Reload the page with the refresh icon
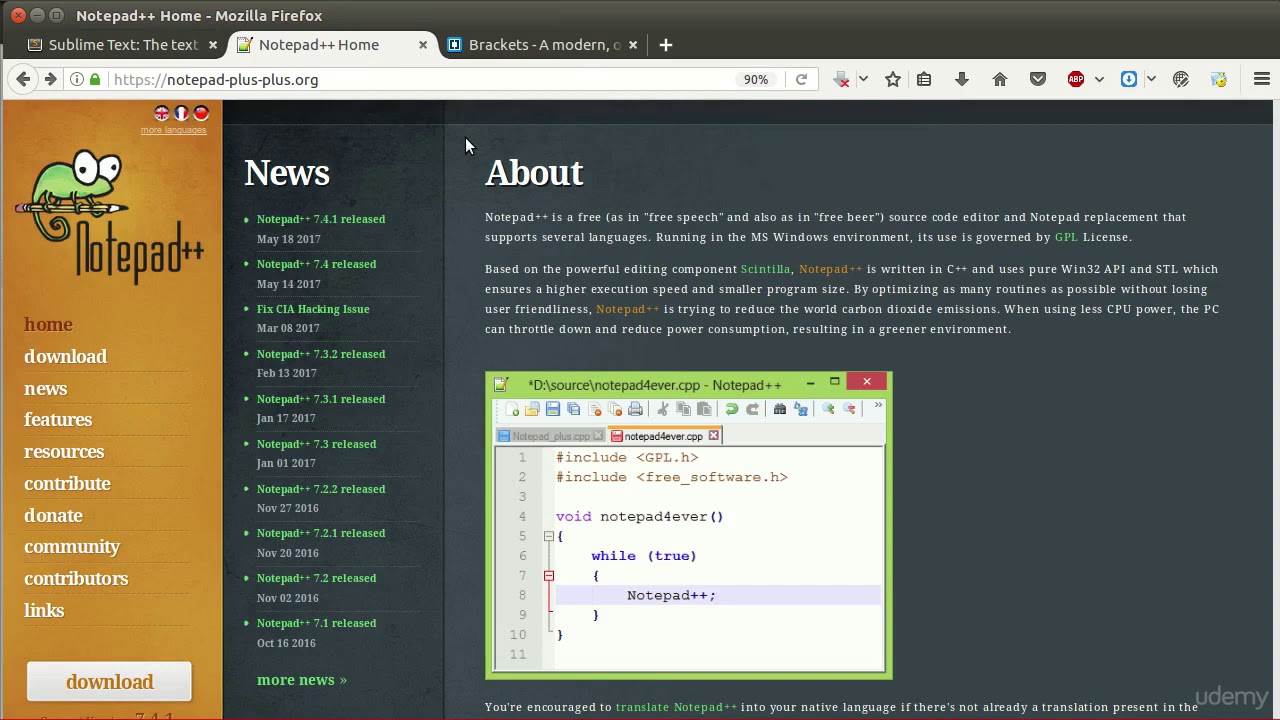The height and width of the screenshot is (720, 1280). coord(801,79)
